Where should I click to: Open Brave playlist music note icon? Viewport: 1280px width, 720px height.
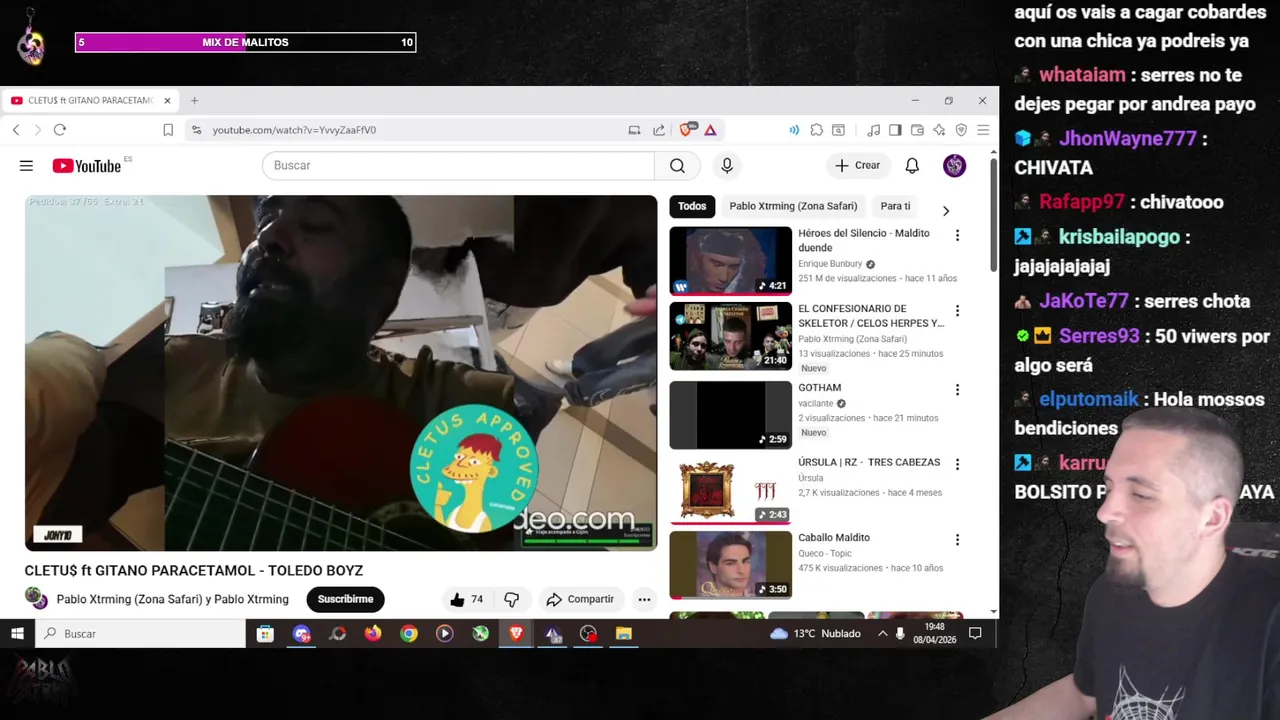pyautogui.click(x=873, y=130)
